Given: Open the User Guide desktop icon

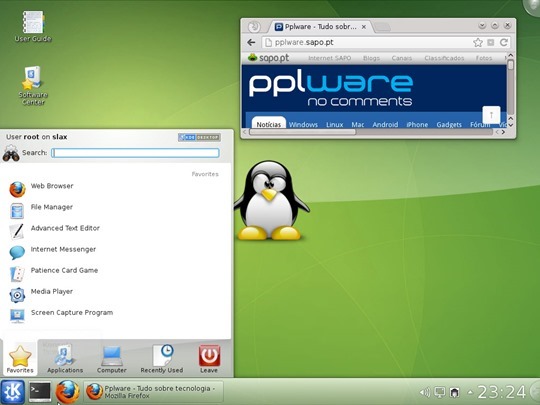Looking at the screenshot, I should coord(33,26).
